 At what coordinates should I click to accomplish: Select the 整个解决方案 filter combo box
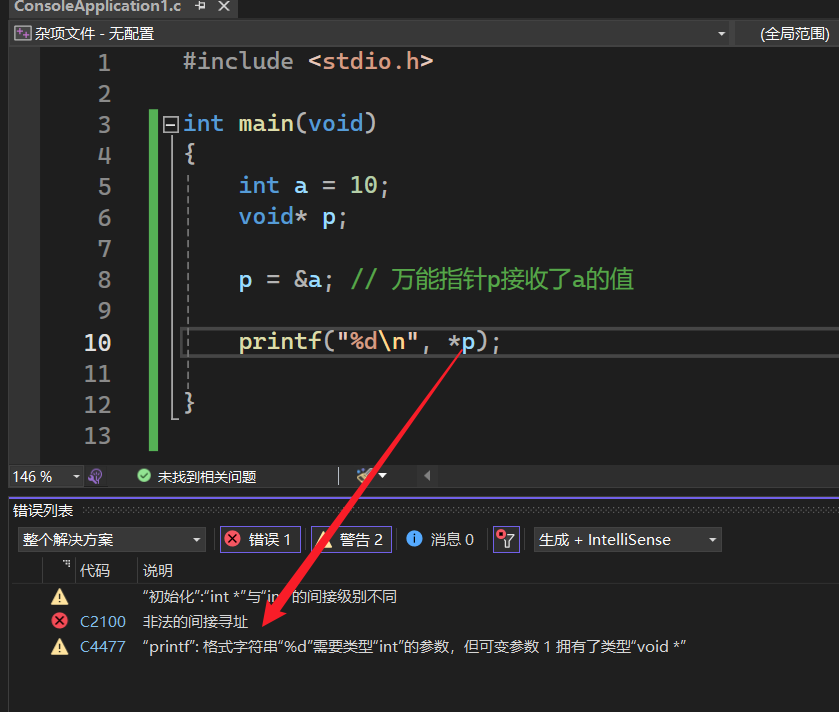click(x=111, y=540)
